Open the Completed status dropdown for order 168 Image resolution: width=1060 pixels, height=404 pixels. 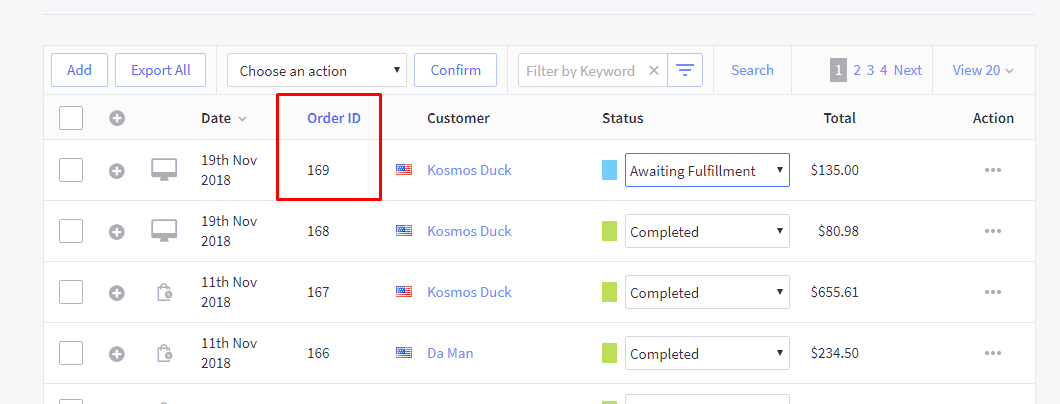click(707, 231)
